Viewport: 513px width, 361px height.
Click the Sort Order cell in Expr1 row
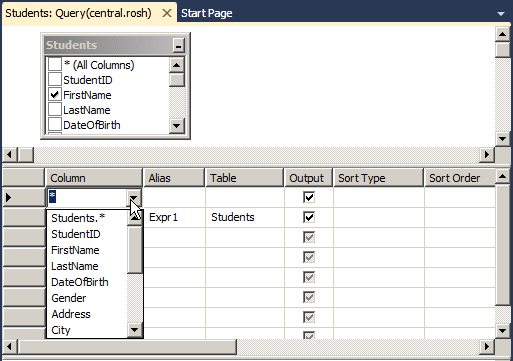pos(460,217)
